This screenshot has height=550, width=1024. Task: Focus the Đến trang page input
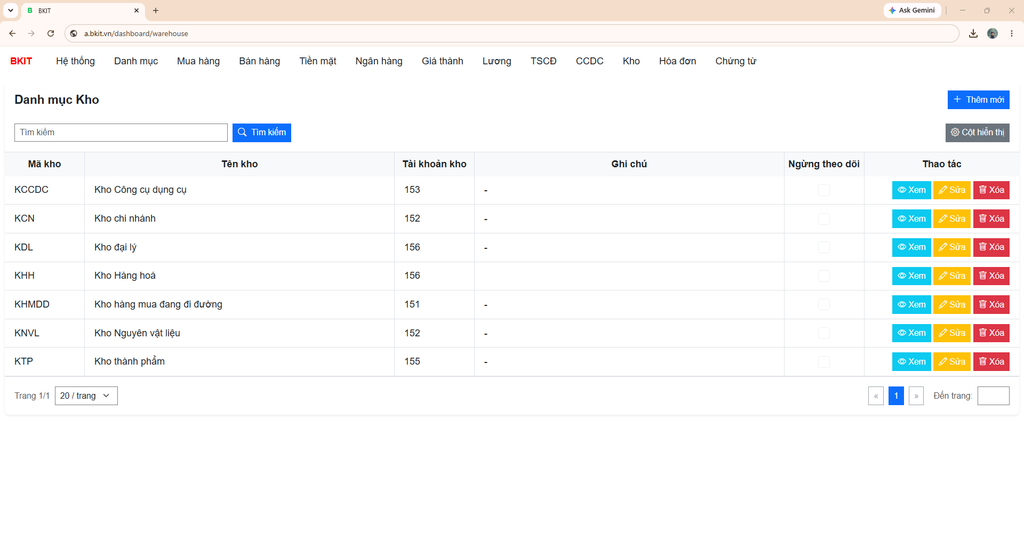[993, 396]
